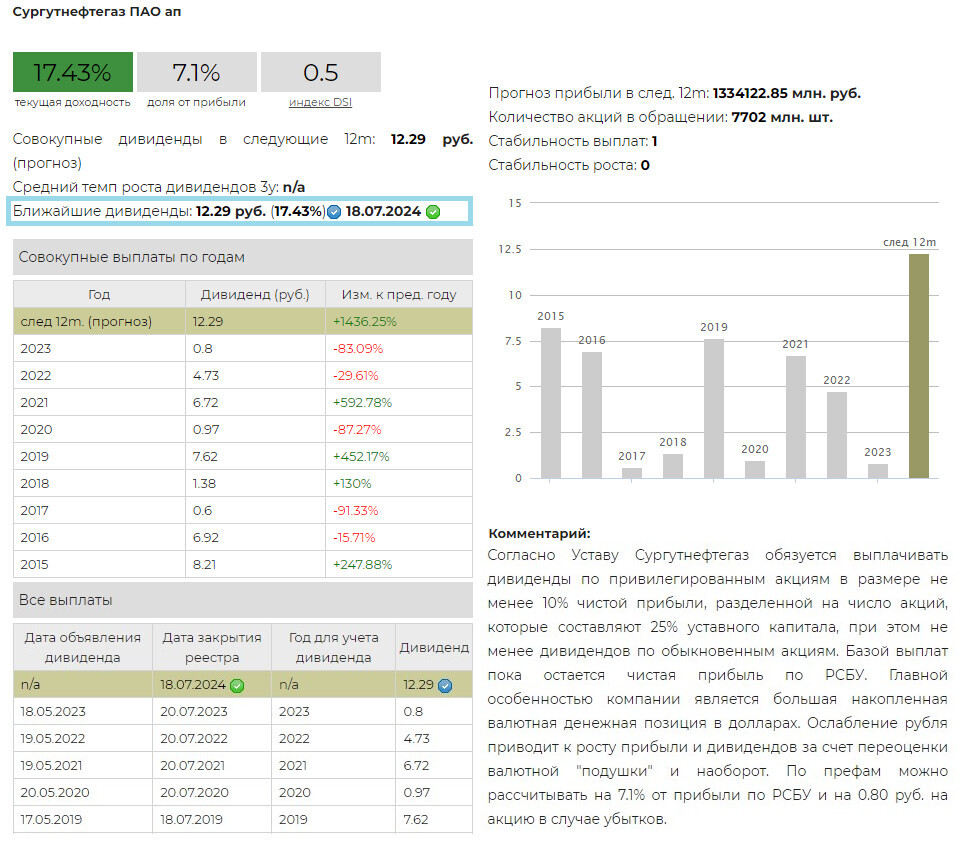Click the 2019 bar in the dividend chart
The height and width of the screenshot is (843, 972).
click(713, 408)
